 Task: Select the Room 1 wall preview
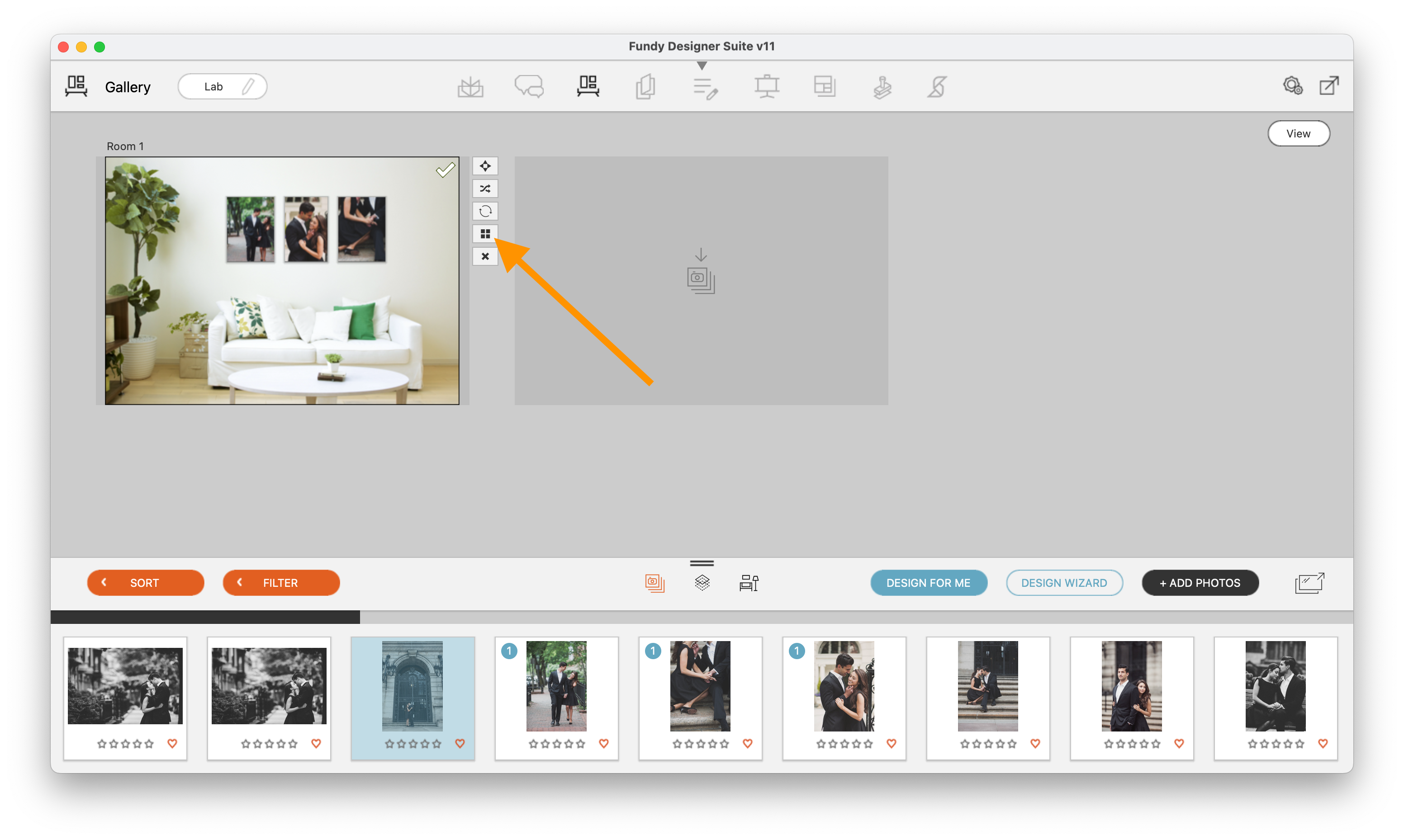point(282,281)
